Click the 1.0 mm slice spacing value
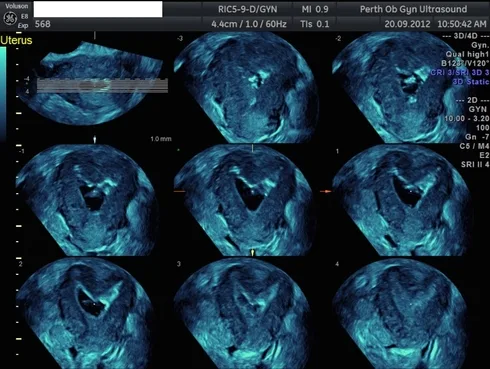 [x=161, y=139]
